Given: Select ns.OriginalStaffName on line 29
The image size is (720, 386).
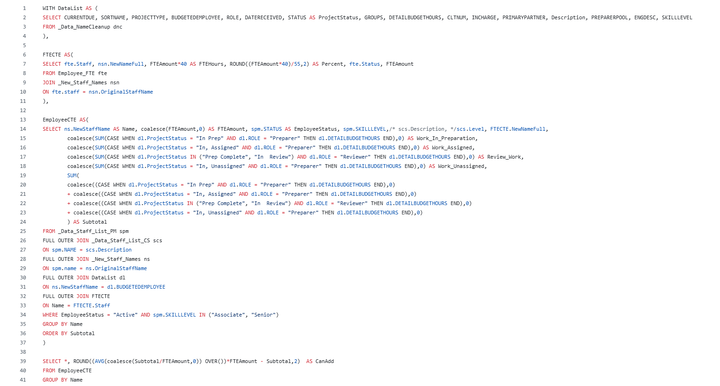Looking at the screenshot, I should point(116,268).
